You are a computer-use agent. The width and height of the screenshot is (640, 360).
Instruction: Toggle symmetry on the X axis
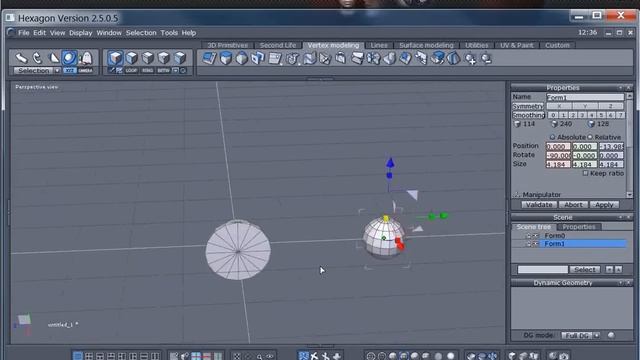559,106
